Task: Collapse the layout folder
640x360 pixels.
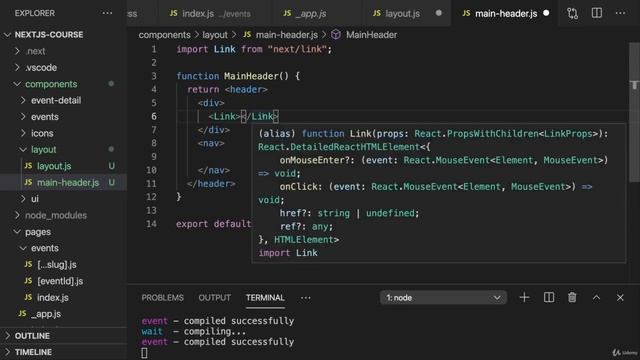Action: [23, 149]
